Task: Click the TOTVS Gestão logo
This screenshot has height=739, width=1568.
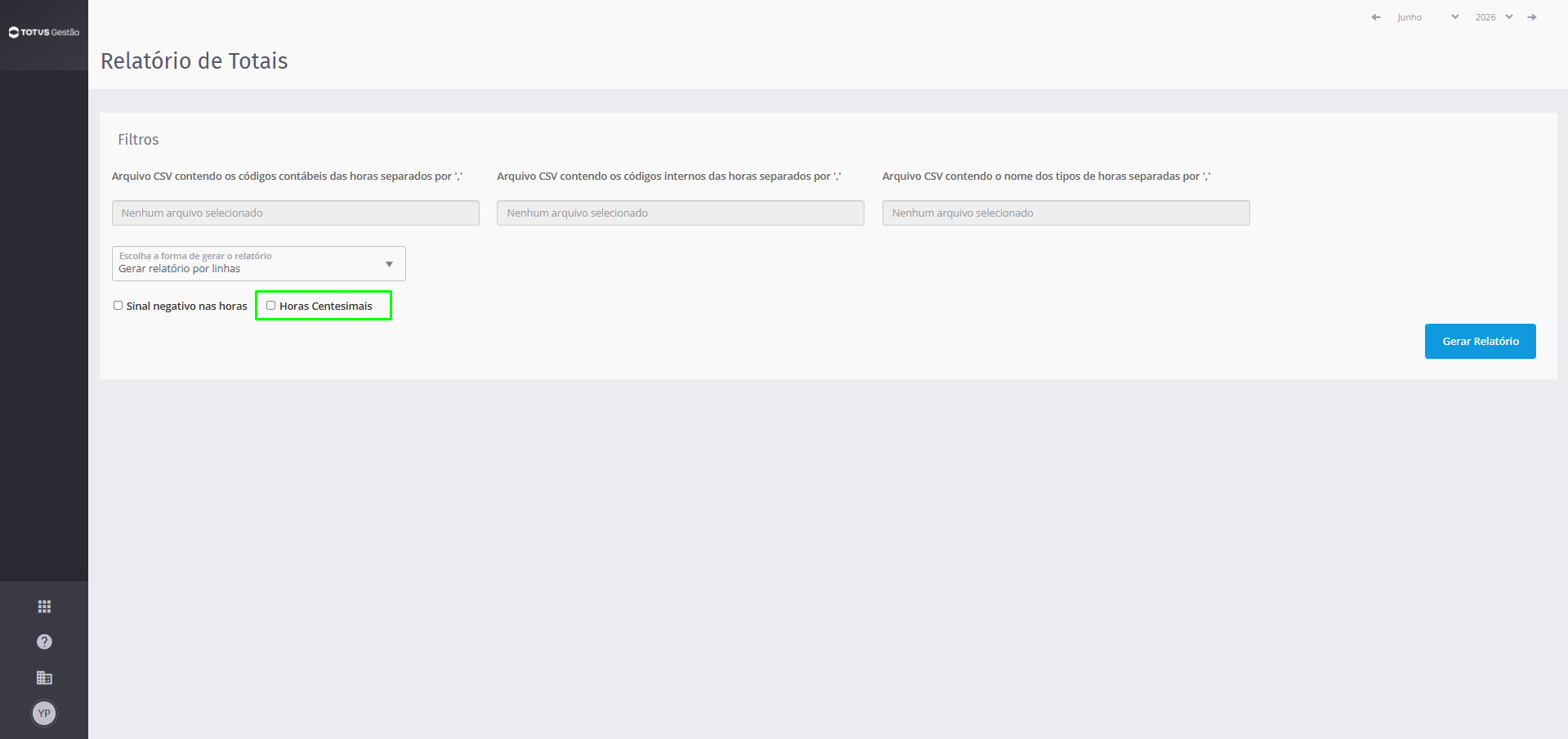Action: 44,33
